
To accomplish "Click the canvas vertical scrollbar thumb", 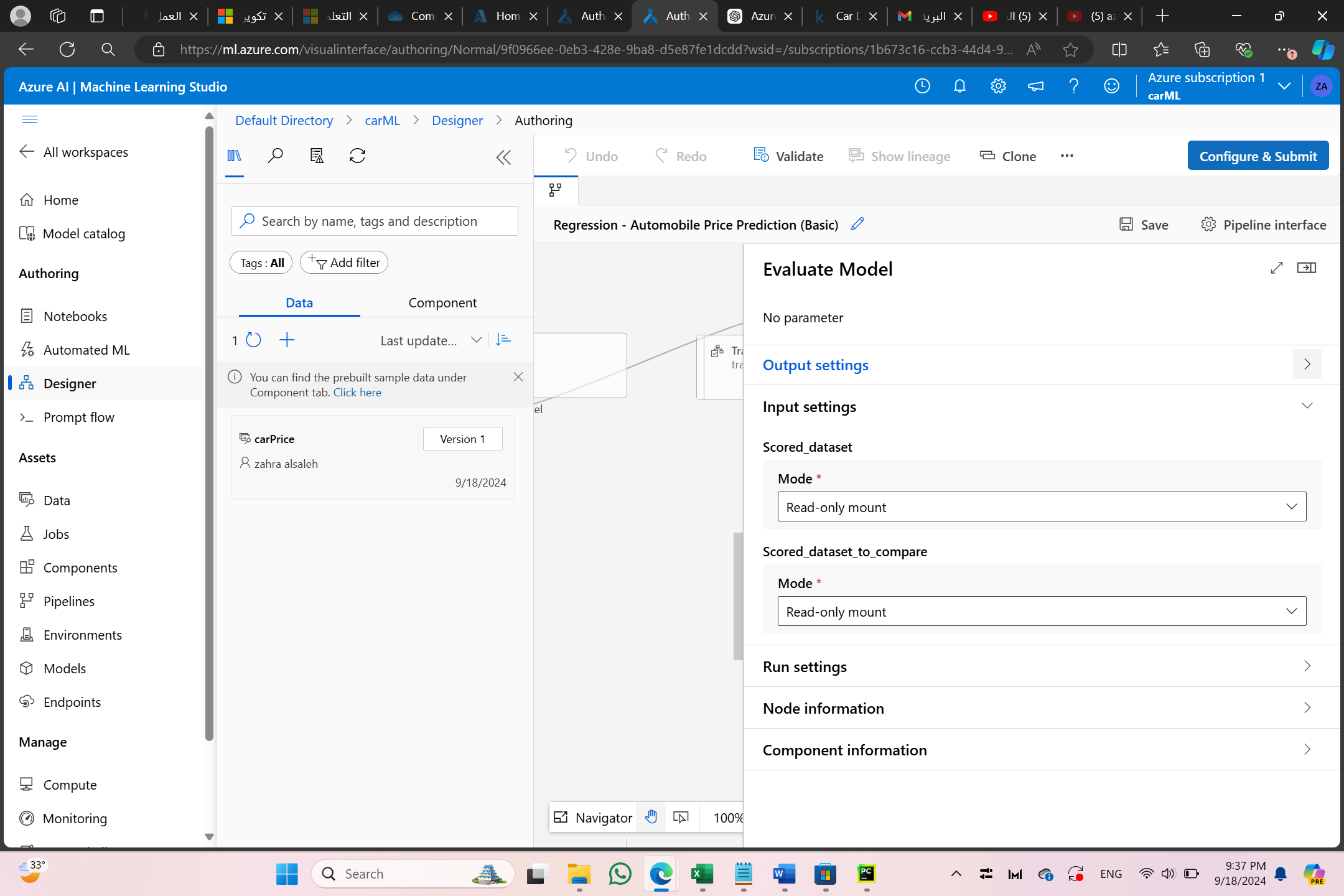I will (x=738, y=596).
